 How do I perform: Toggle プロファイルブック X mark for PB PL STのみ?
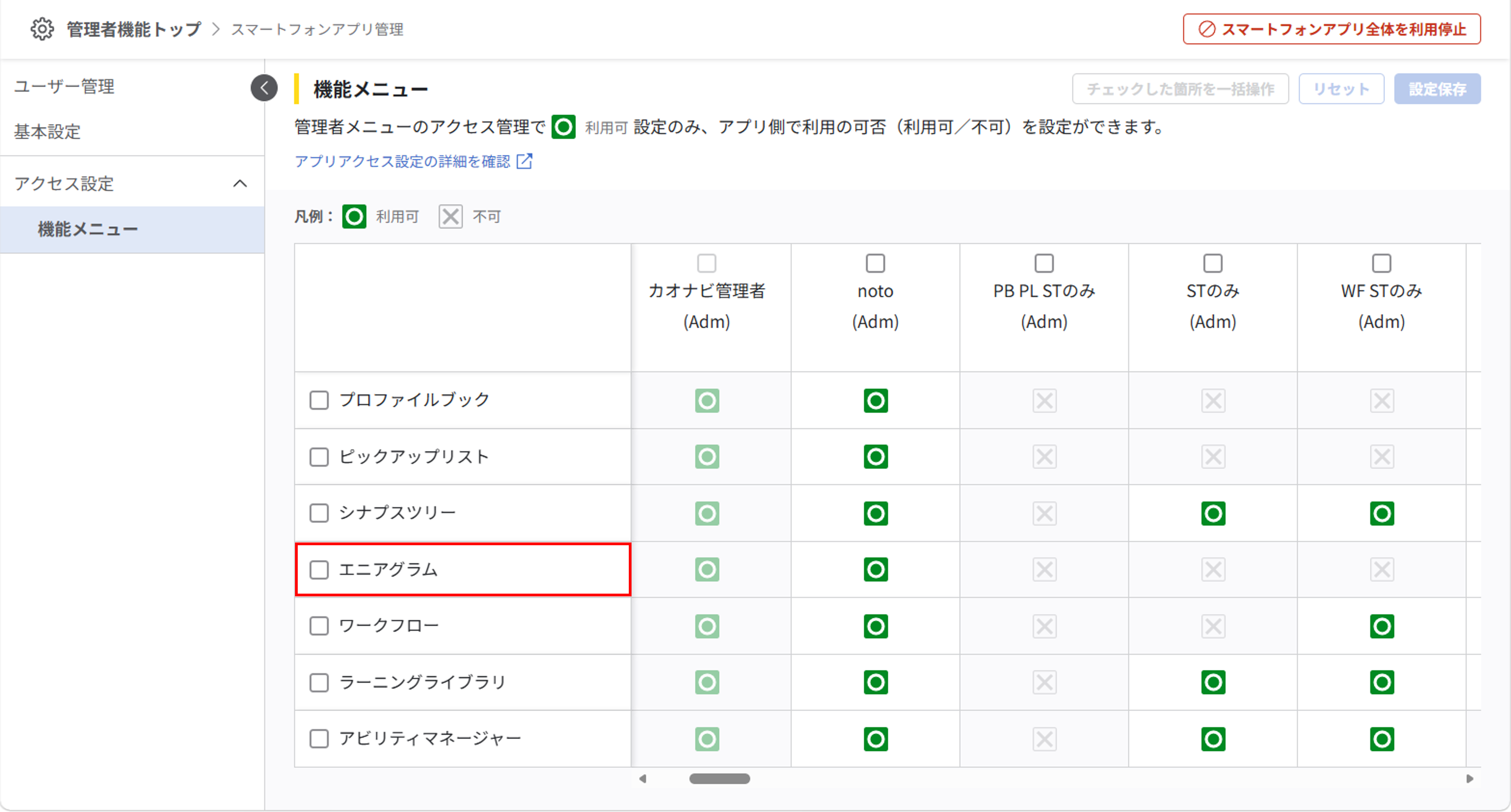[x=1044, y=400]
